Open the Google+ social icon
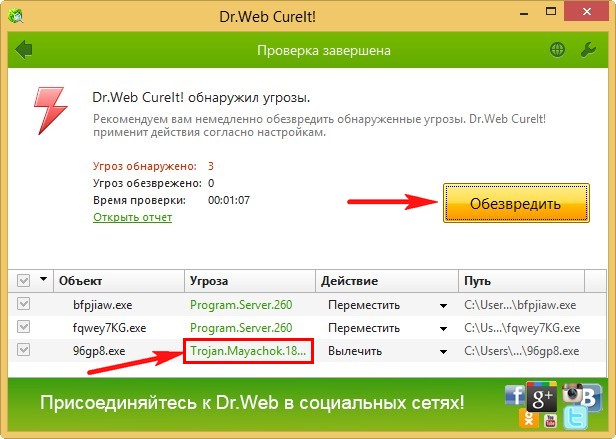The image size is (616, 439). point(541,397)
